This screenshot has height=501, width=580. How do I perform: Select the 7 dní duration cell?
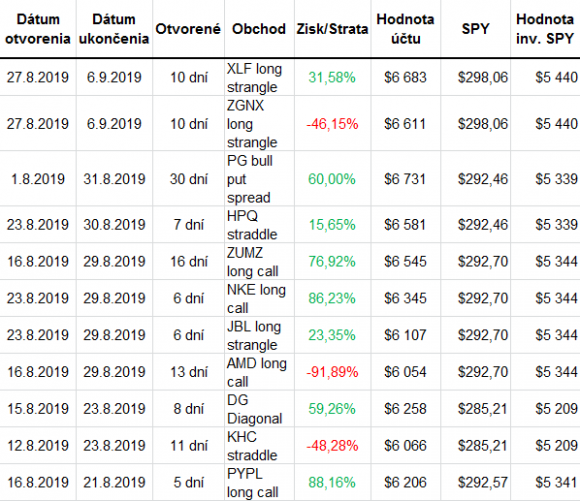tap(189, 225)
